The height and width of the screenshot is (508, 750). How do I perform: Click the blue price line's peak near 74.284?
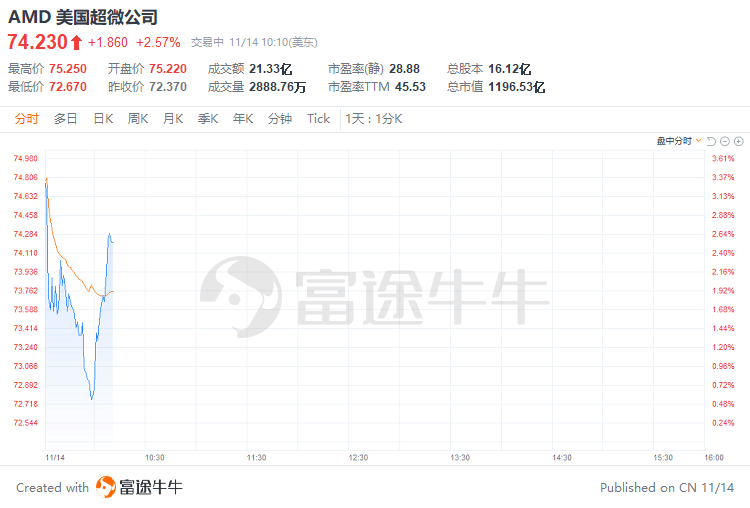110,234
